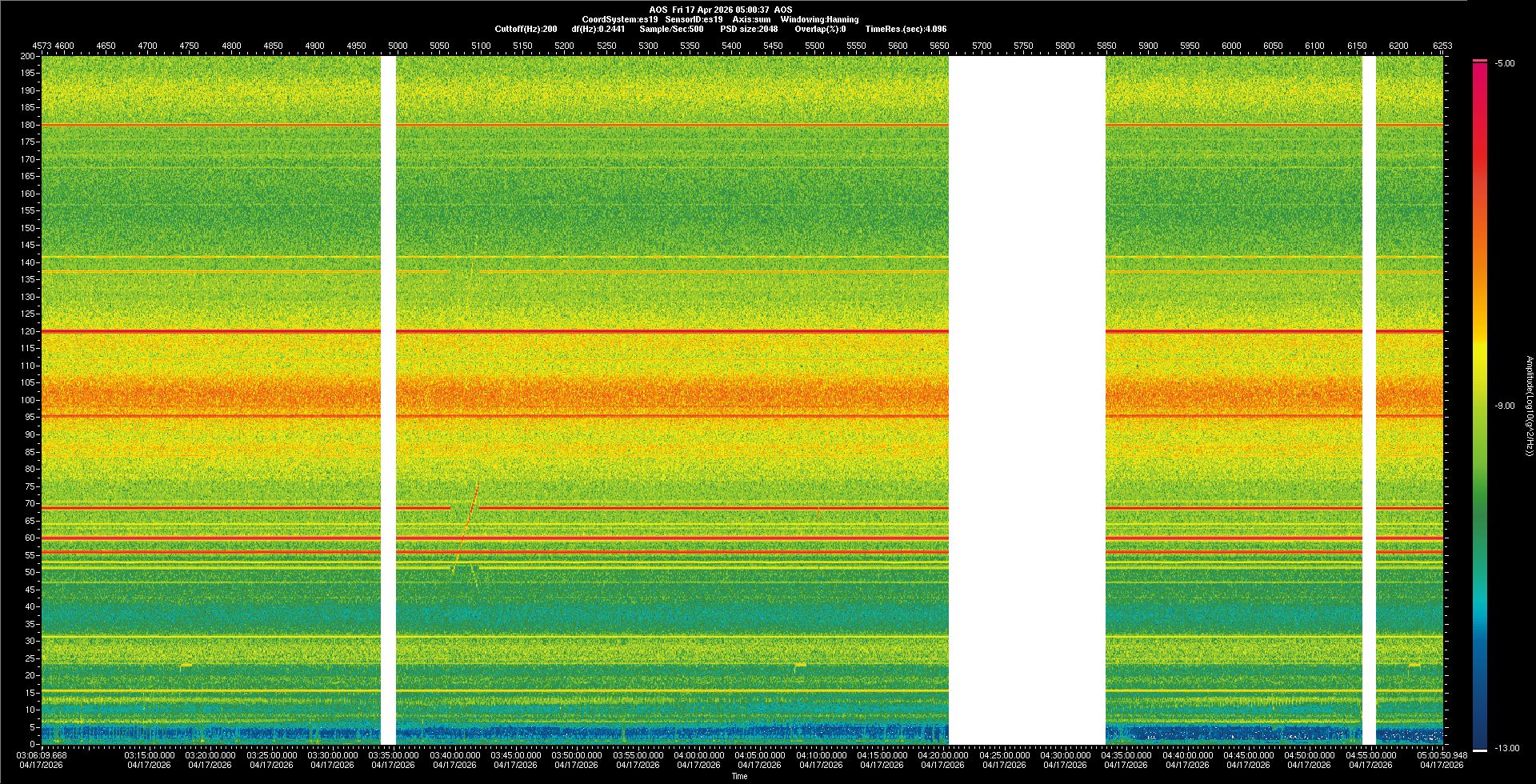This screenshot has height=784, width=1536.
Task: Click the 200 Hz label on frequency axis
Action: [27, 57]
